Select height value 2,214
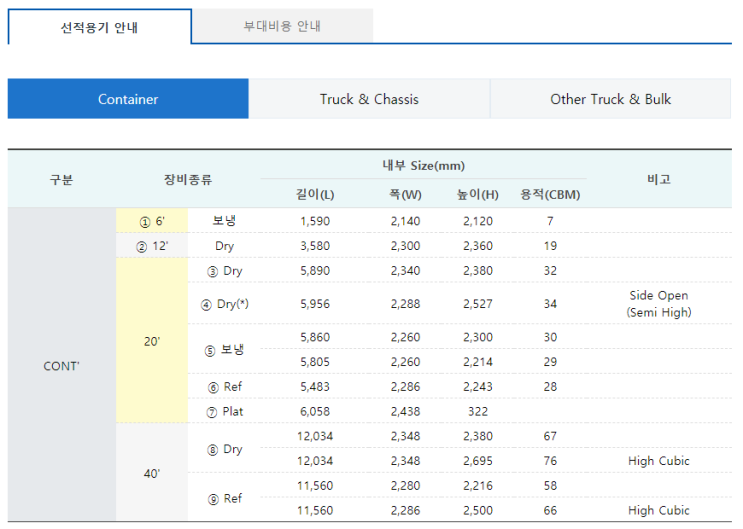Image resolution: width=743 pixels, height=529 pixels. point(478,362)
